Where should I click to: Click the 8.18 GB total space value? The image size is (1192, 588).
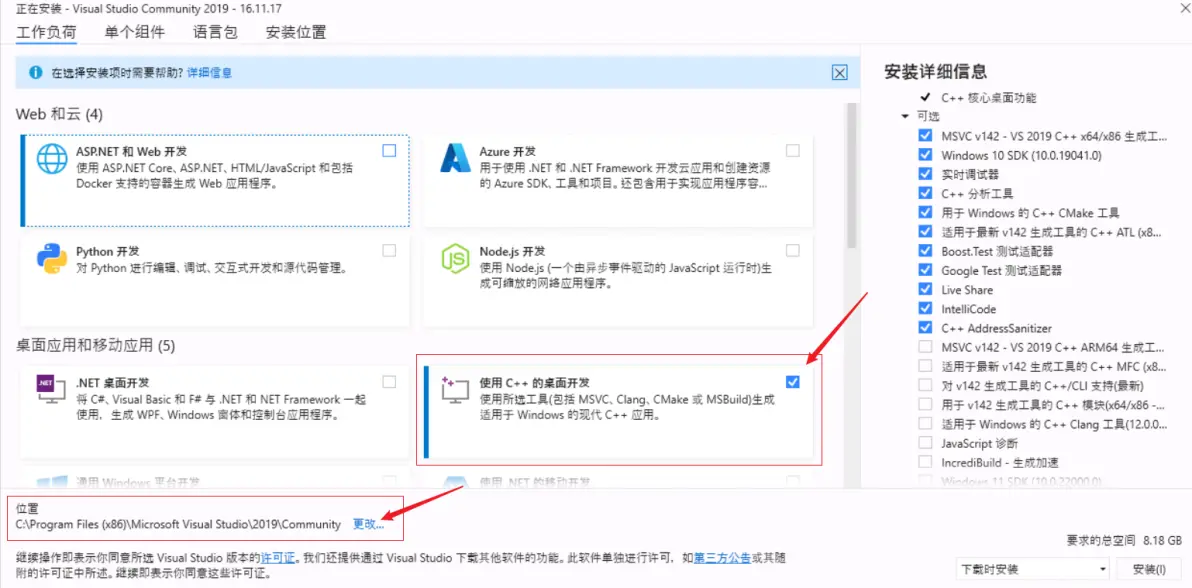pyautogui.click(x=1162, y=540)
